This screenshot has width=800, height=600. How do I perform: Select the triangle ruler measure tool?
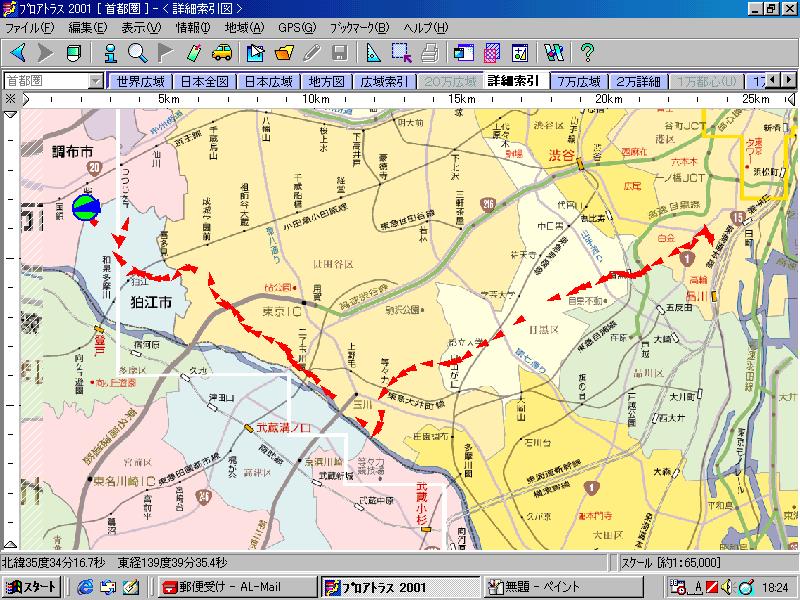[x=374, y=52]
